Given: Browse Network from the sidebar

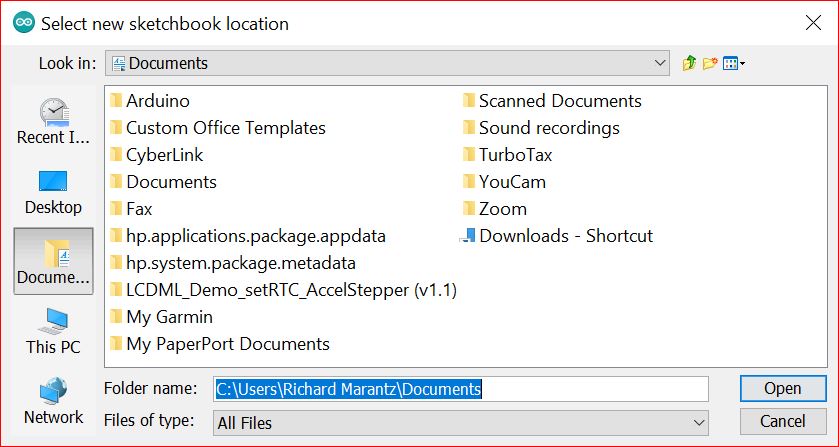Looking at the screenshot, I should [x=54, y=401].
